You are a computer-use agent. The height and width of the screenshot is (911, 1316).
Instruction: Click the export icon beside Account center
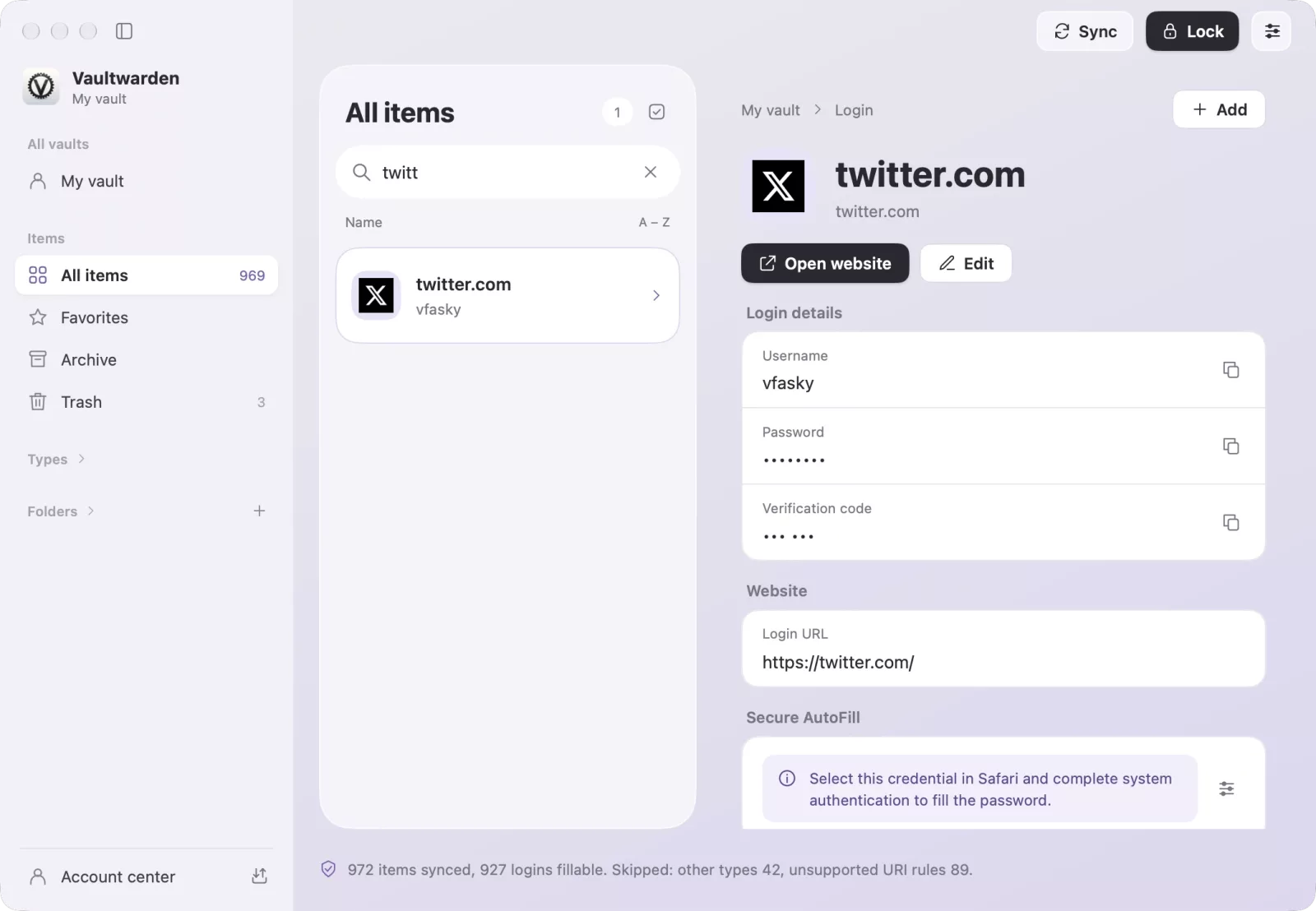(x=259, y=876)
